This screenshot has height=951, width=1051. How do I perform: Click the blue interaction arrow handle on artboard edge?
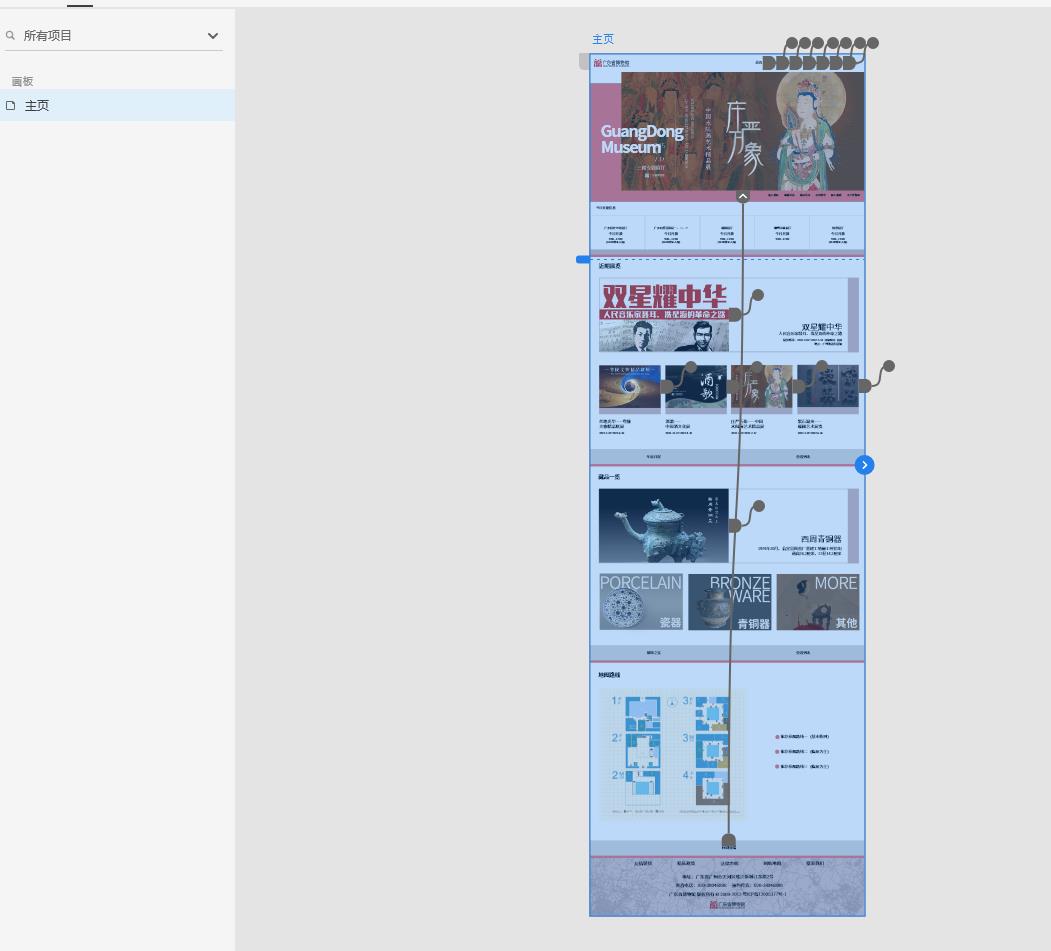click(864, 464)
